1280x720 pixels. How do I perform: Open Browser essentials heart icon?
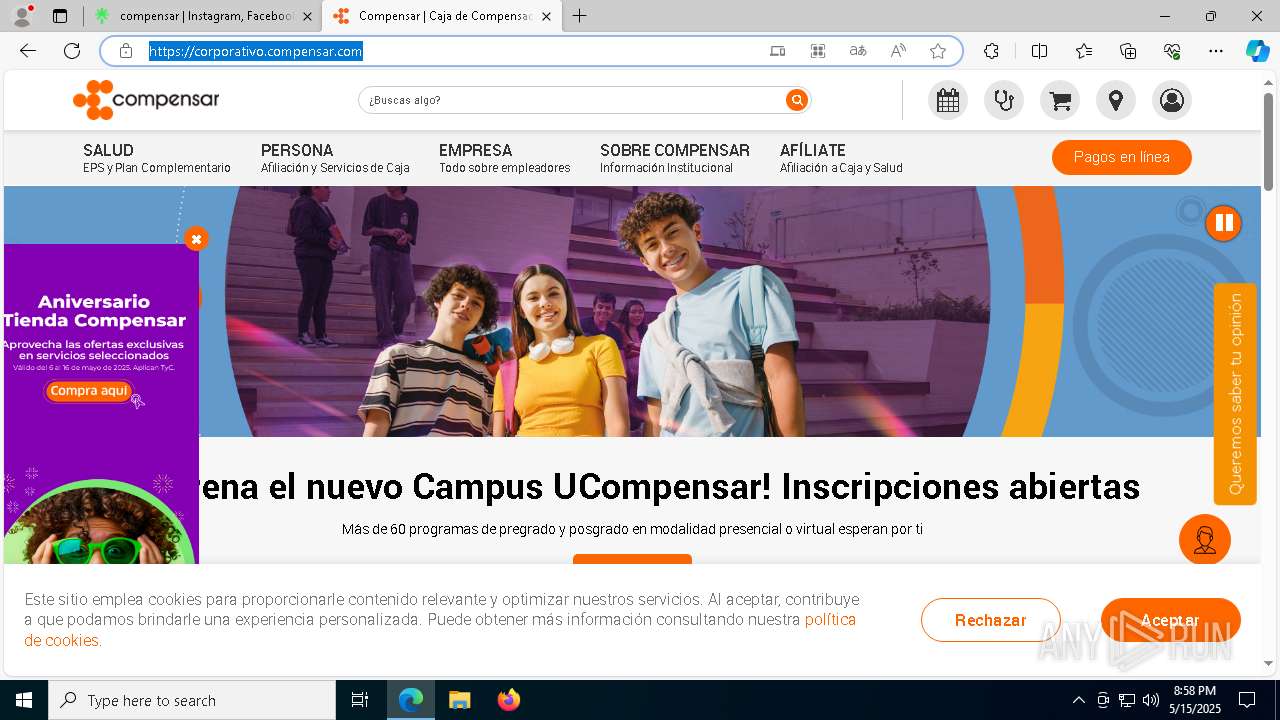click(1172, 51)
